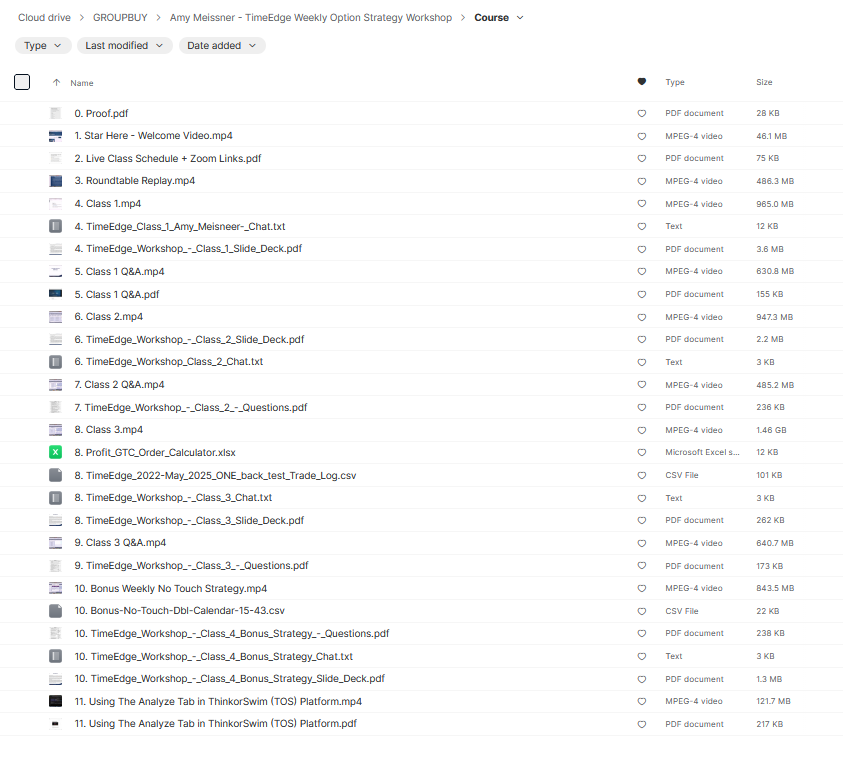Click the sort arrow next to Name header

(56, 83)
